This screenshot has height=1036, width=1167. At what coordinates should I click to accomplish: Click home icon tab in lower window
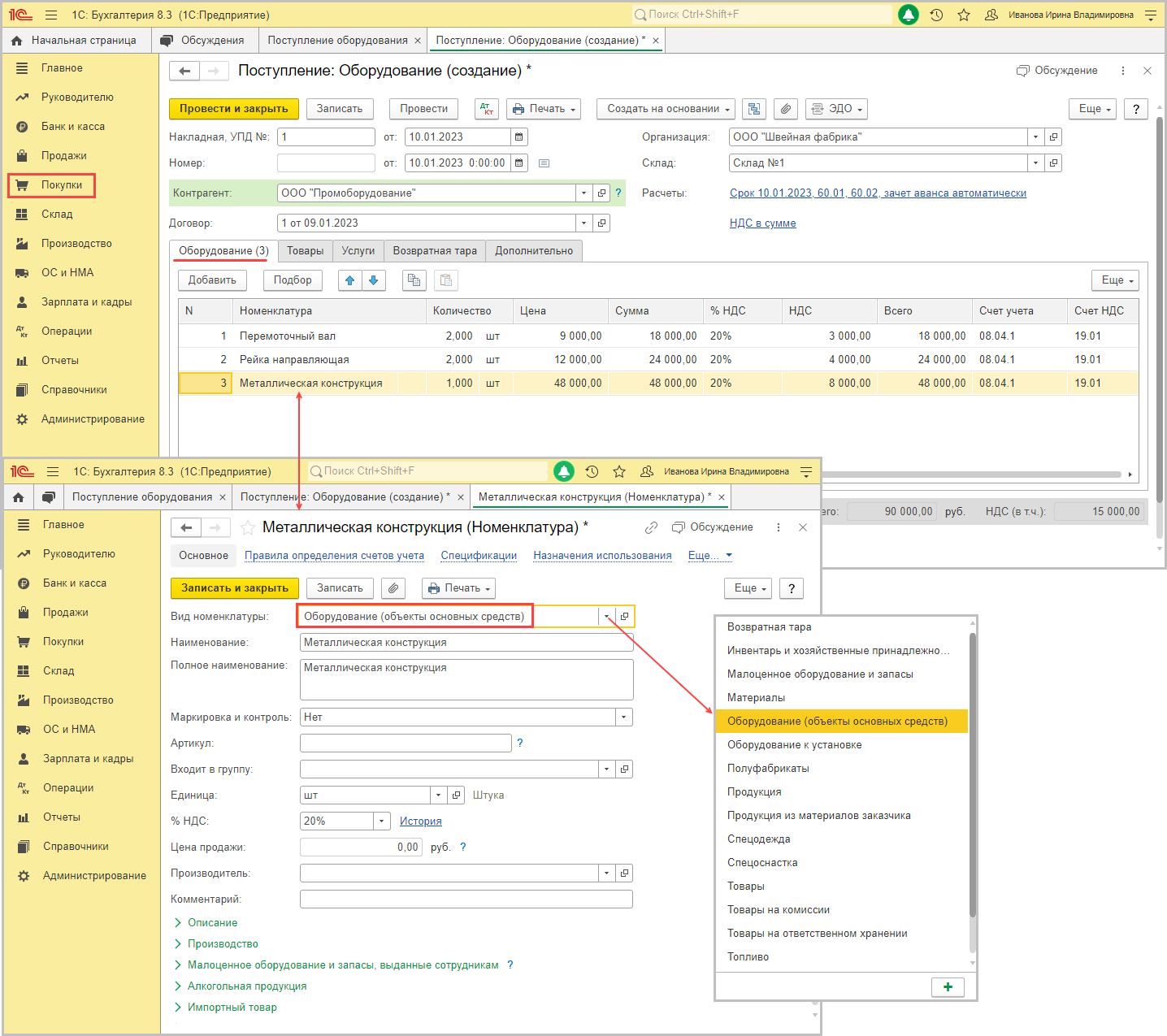(x=18, y=497)
